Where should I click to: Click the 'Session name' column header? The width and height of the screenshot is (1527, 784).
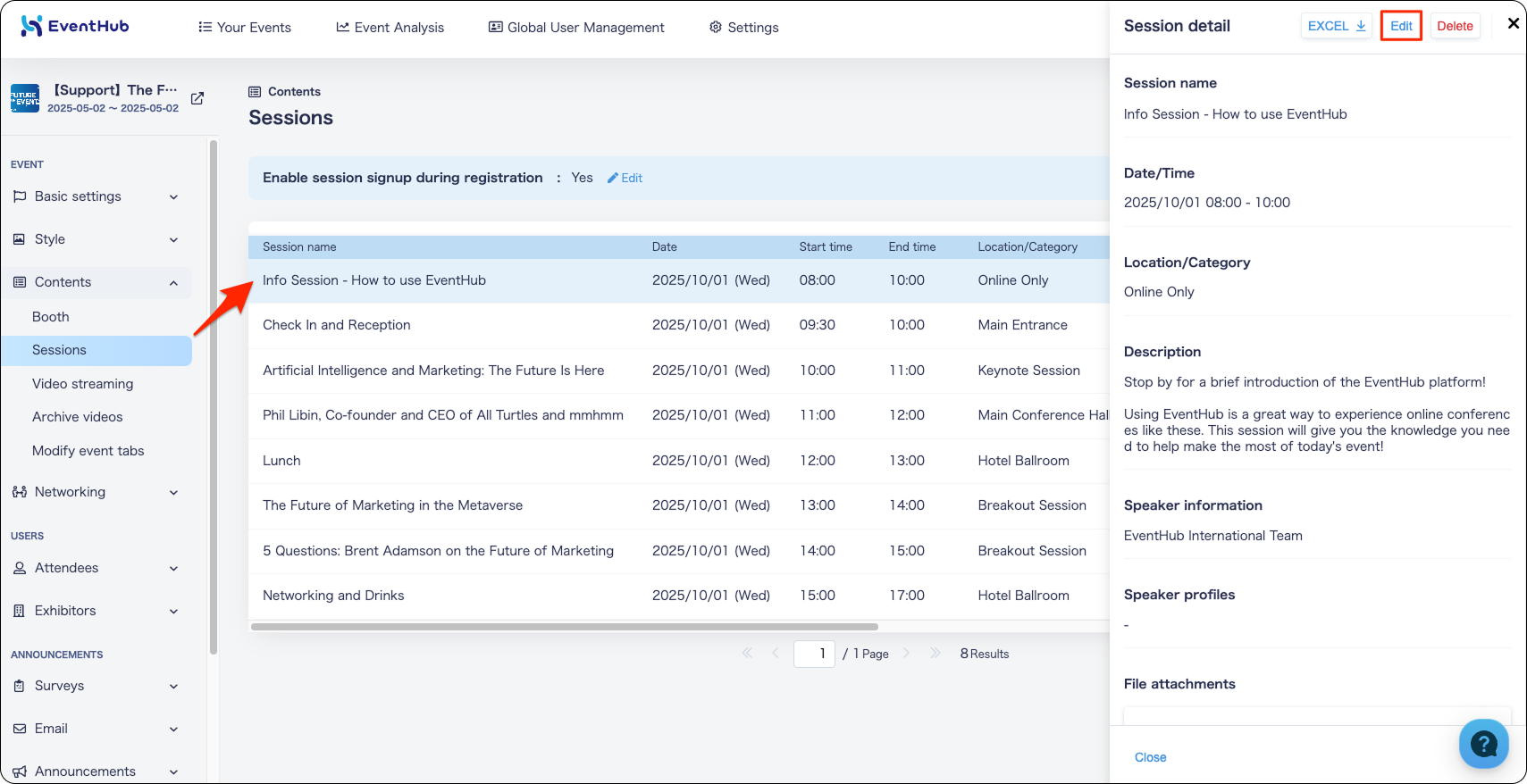click(x=299, y=247)
